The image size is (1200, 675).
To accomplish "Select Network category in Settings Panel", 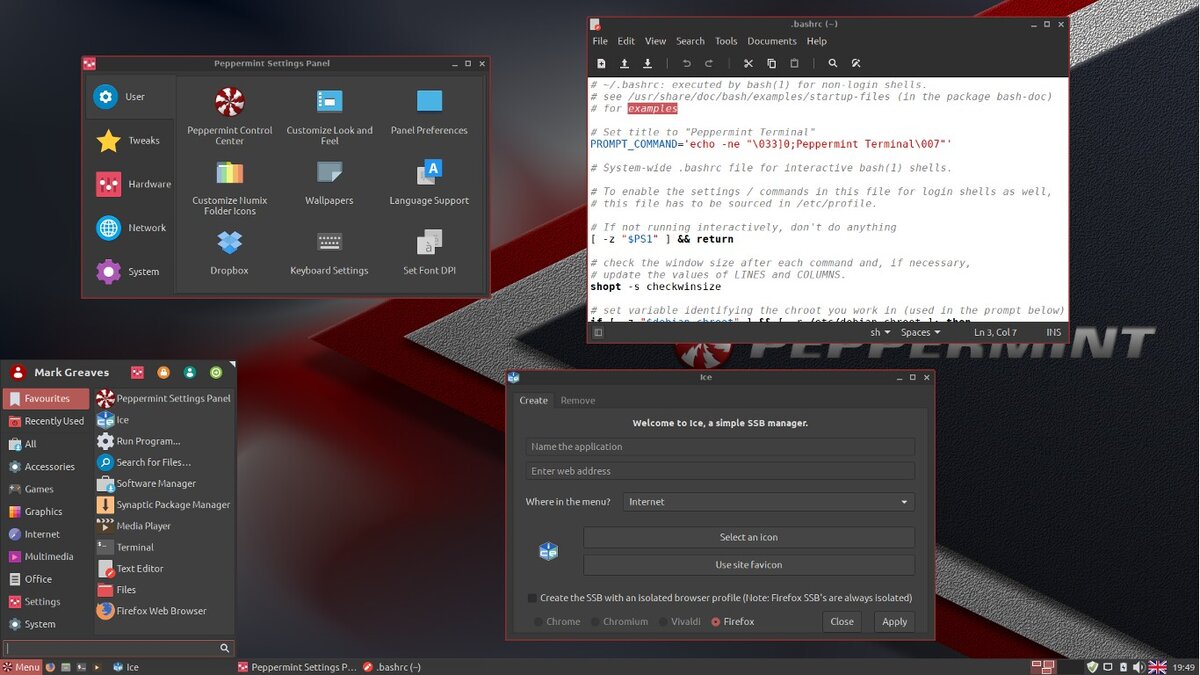I will point(129,228).
